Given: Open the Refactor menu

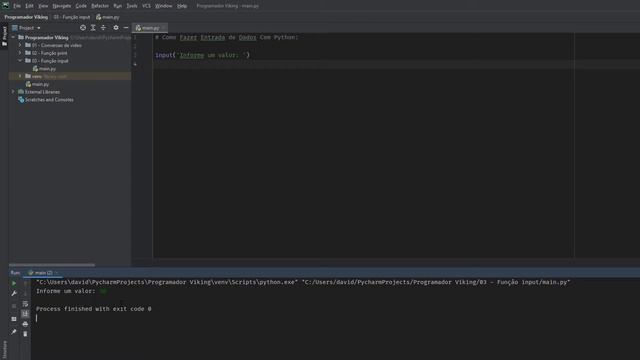Looking at the screenshot, I should [100, 6].
